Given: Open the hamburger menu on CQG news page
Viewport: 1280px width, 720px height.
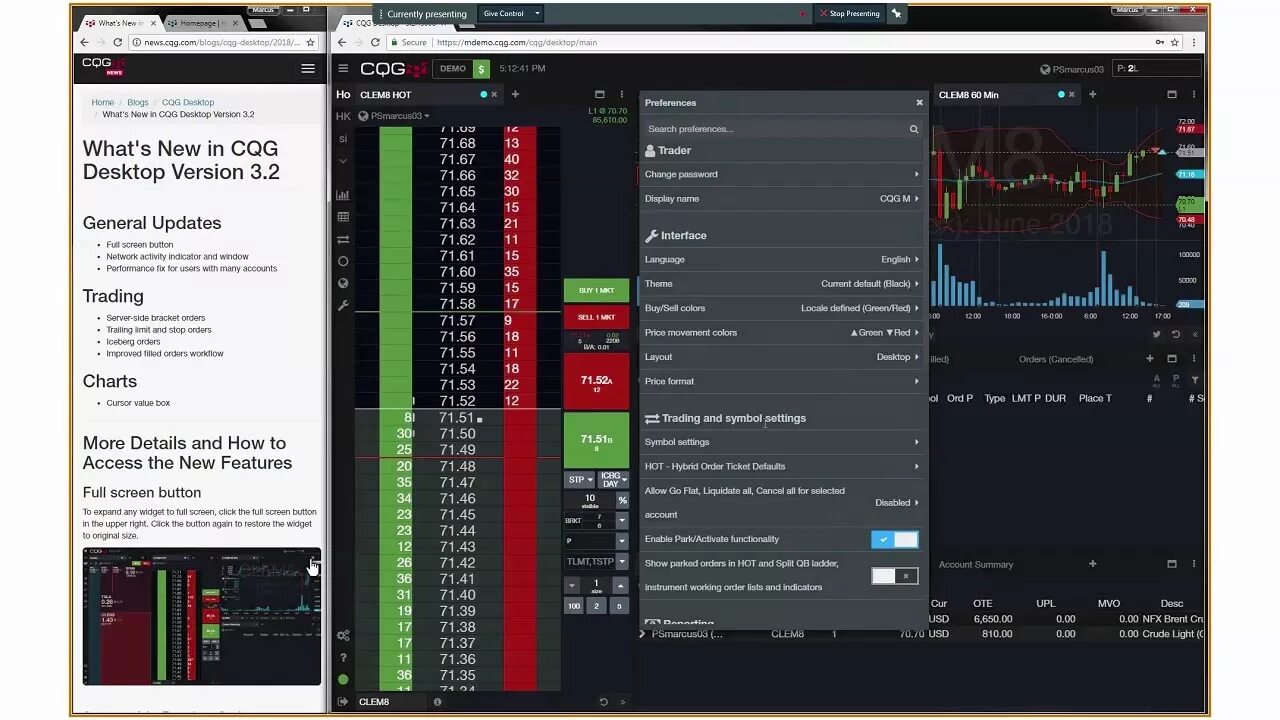Looking at the screenshot, I should coord(308,69).
